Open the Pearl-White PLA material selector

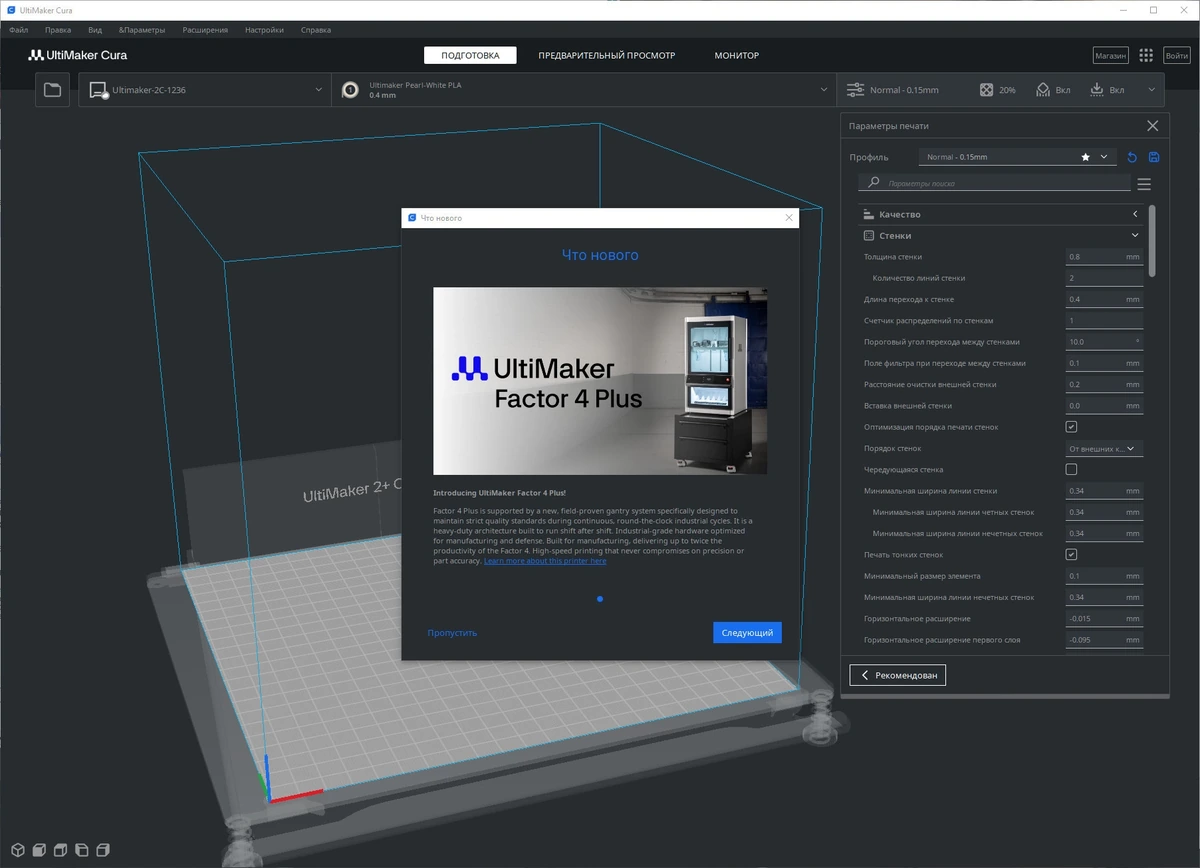[584, 90]
